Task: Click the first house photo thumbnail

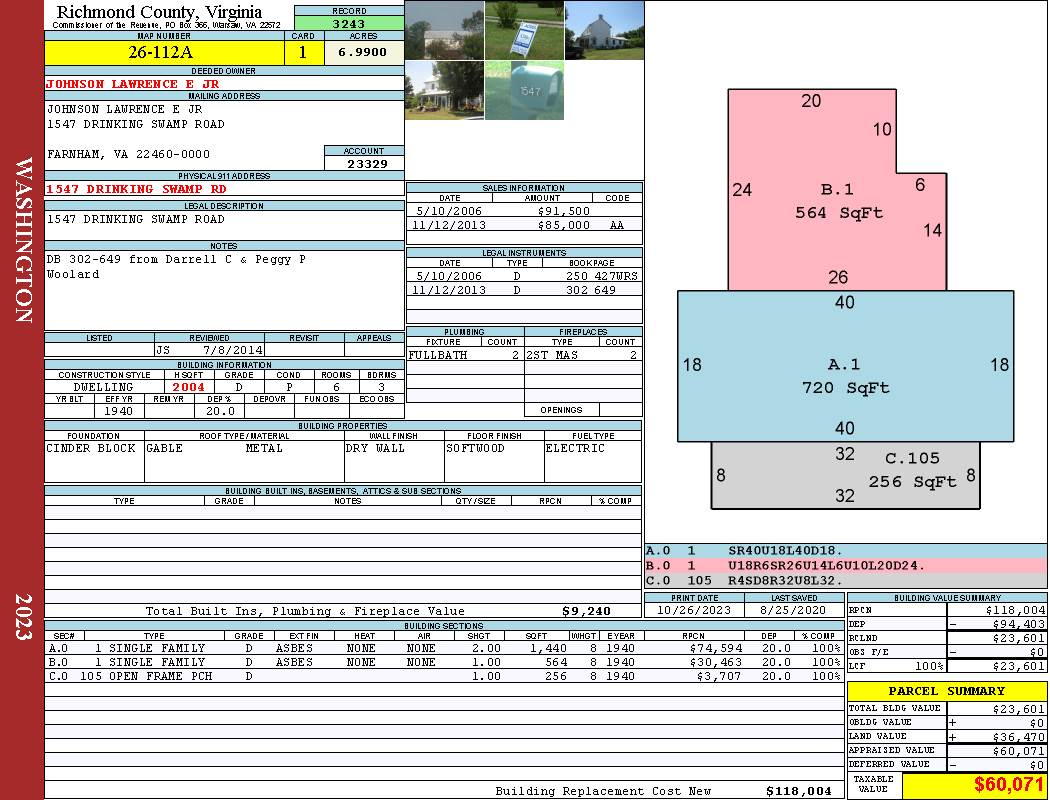Action: pos(445,30)
